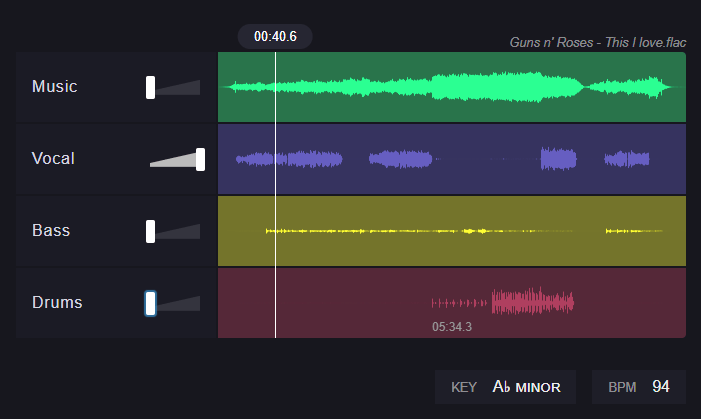Click the Music volume slider handle

tap(150, 87)
